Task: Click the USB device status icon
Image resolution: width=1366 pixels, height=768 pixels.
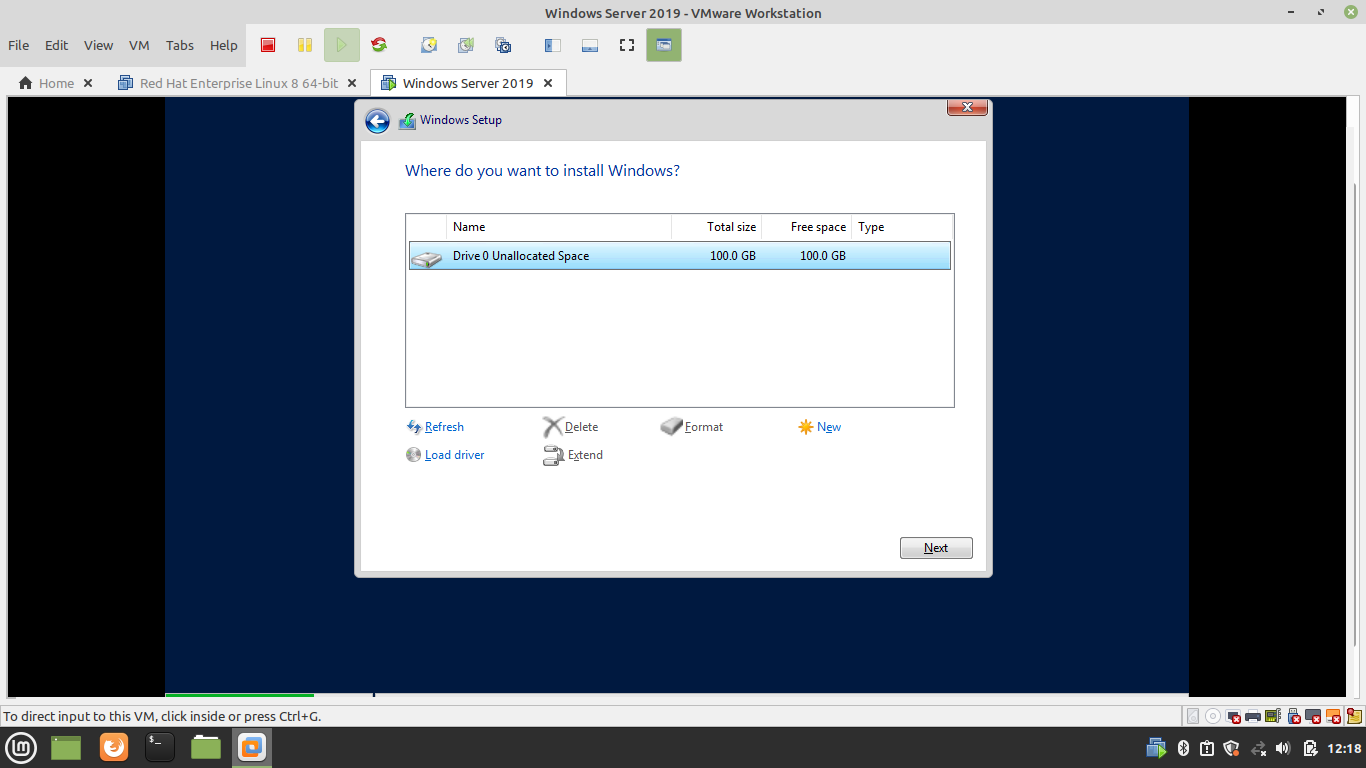Action: (1293, 716)
